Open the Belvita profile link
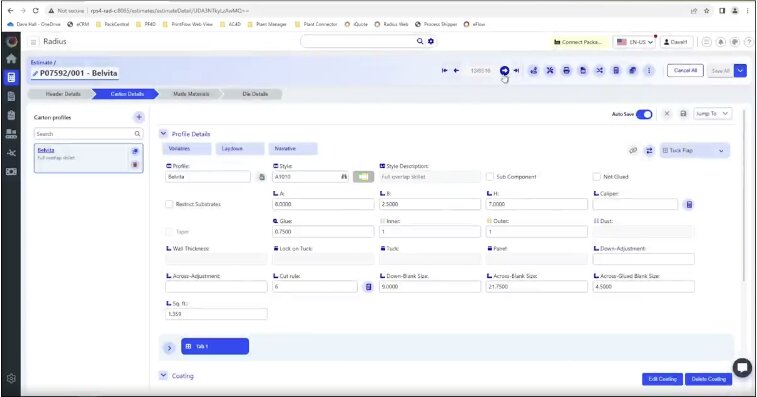 [46, 150]
